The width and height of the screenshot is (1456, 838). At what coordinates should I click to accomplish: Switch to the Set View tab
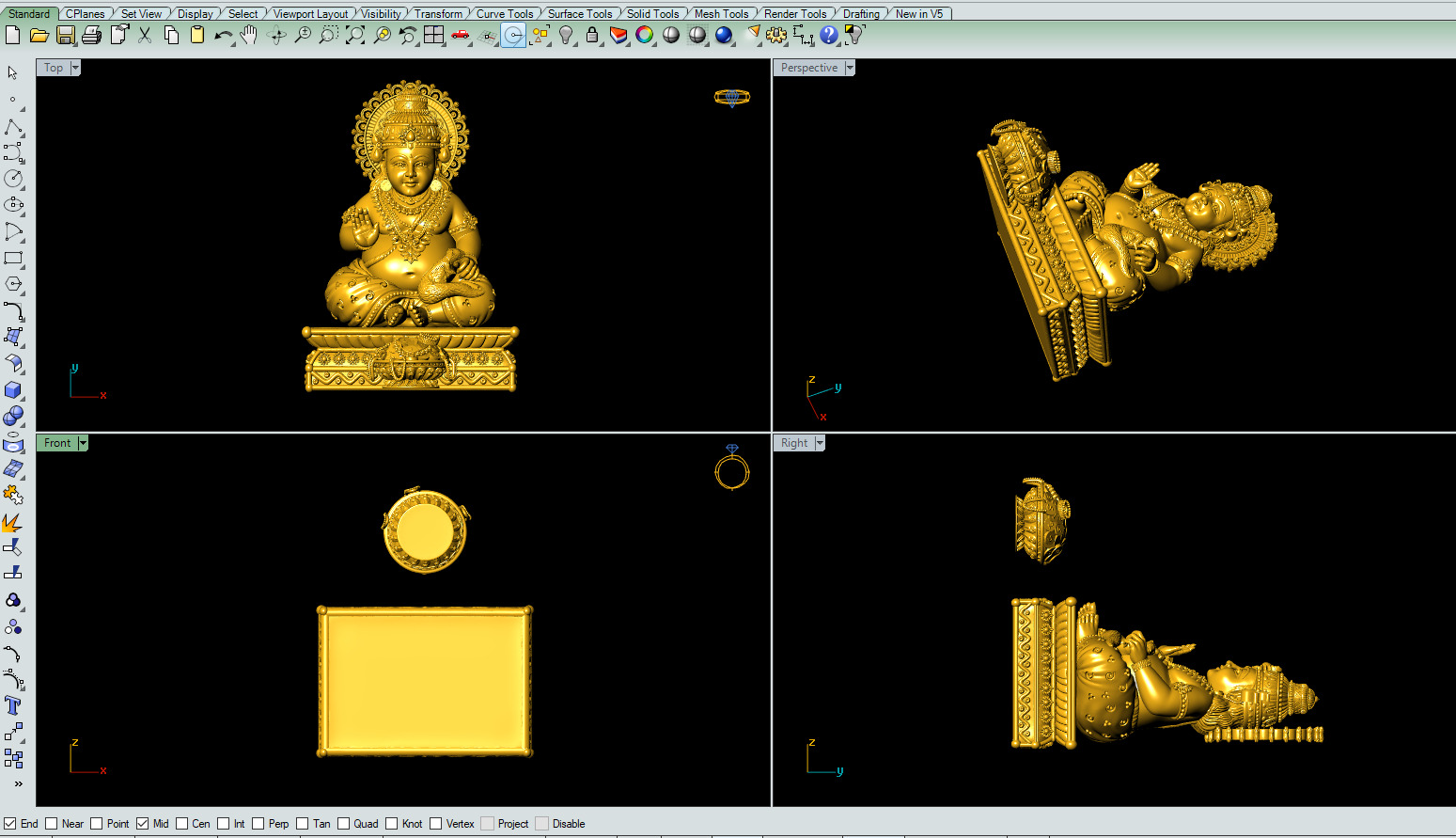(141, 14)
